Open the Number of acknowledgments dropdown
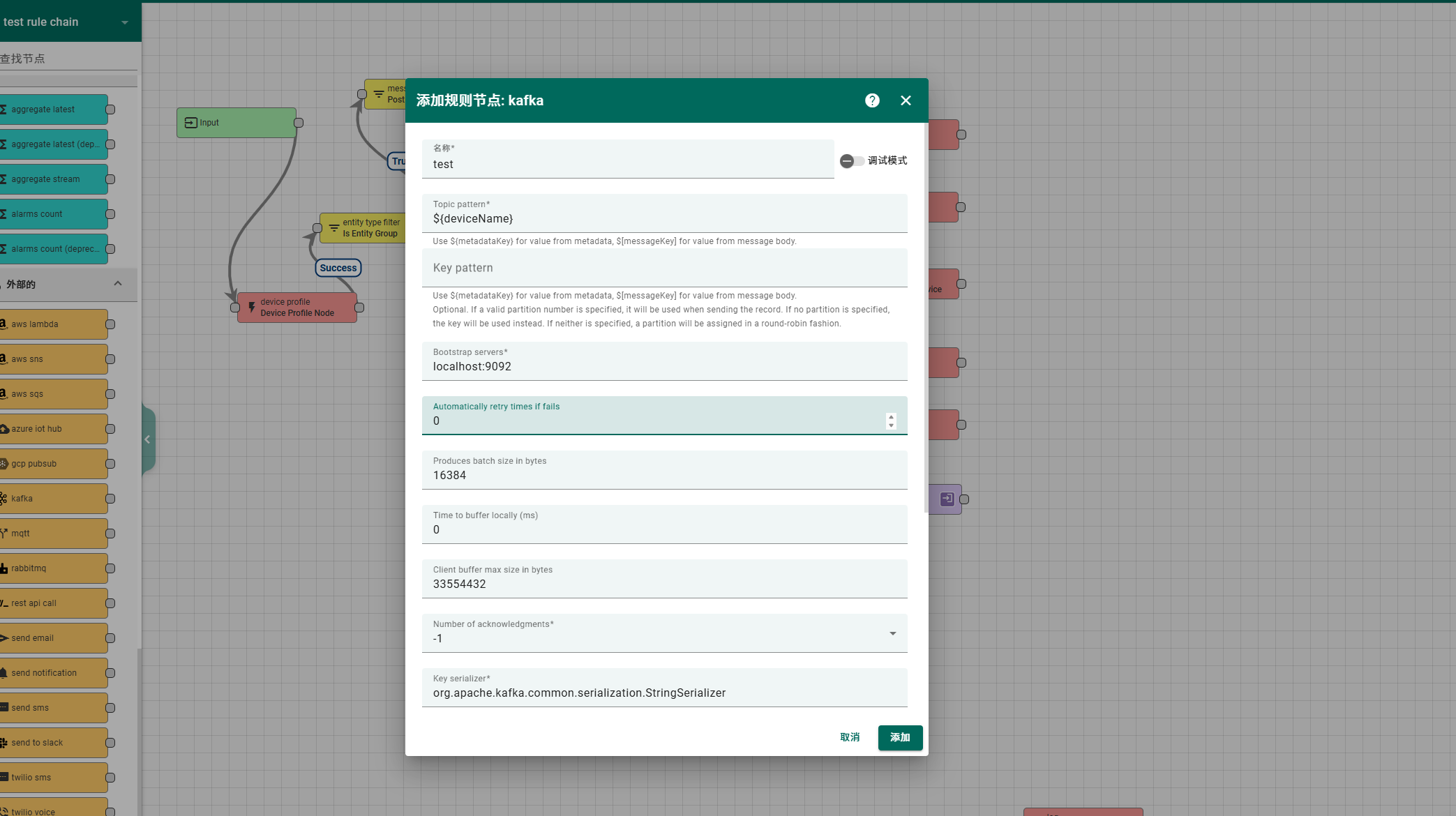Screen dimensions: 1456x816 point(892,633)
